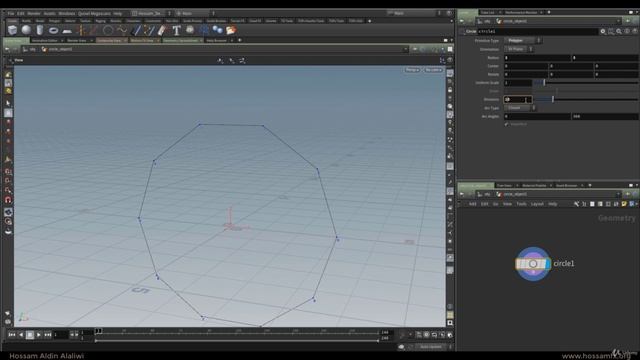Image resolution: width=640 pixels, height=360 pixels.
Task: Select the Platonic Solids shelf tool
Action: (190, 30)
